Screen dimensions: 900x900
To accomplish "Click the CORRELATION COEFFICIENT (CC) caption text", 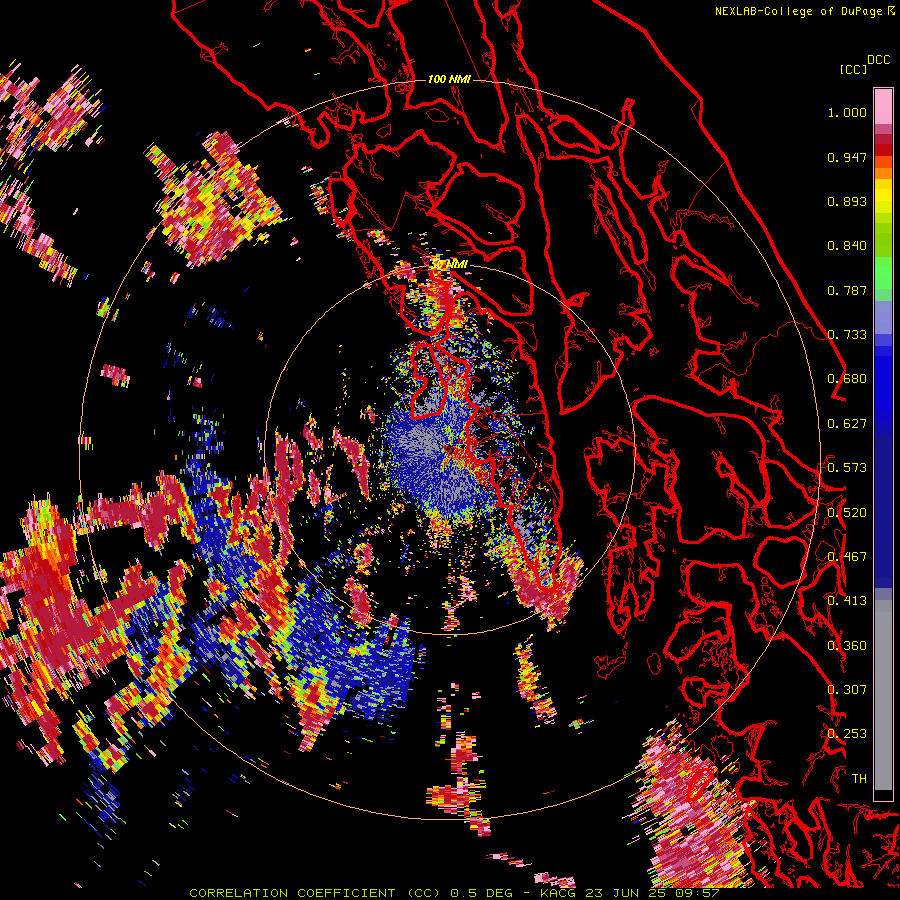I will 315,893.
